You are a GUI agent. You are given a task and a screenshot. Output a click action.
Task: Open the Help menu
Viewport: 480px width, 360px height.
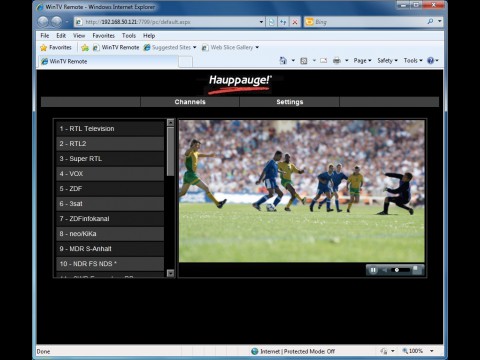[x=149, y=36]
